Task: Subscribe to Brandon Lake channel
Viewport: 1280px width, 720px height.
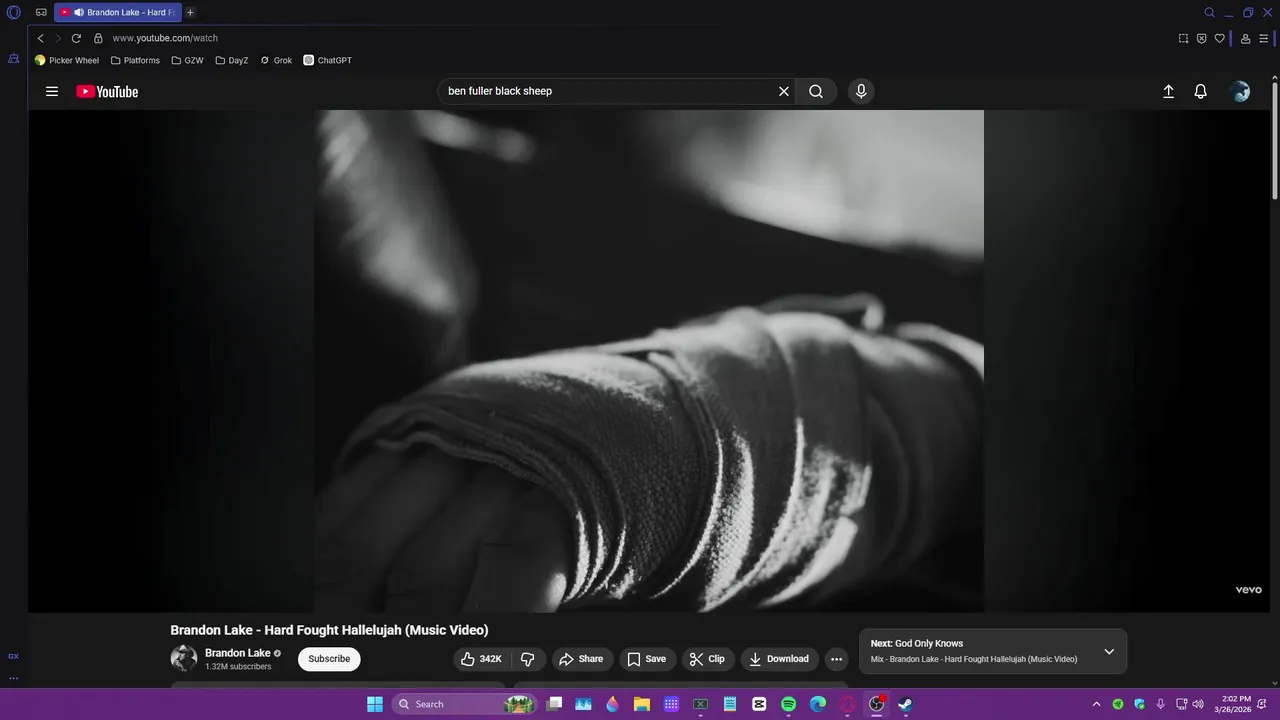Action: [329, 659]
